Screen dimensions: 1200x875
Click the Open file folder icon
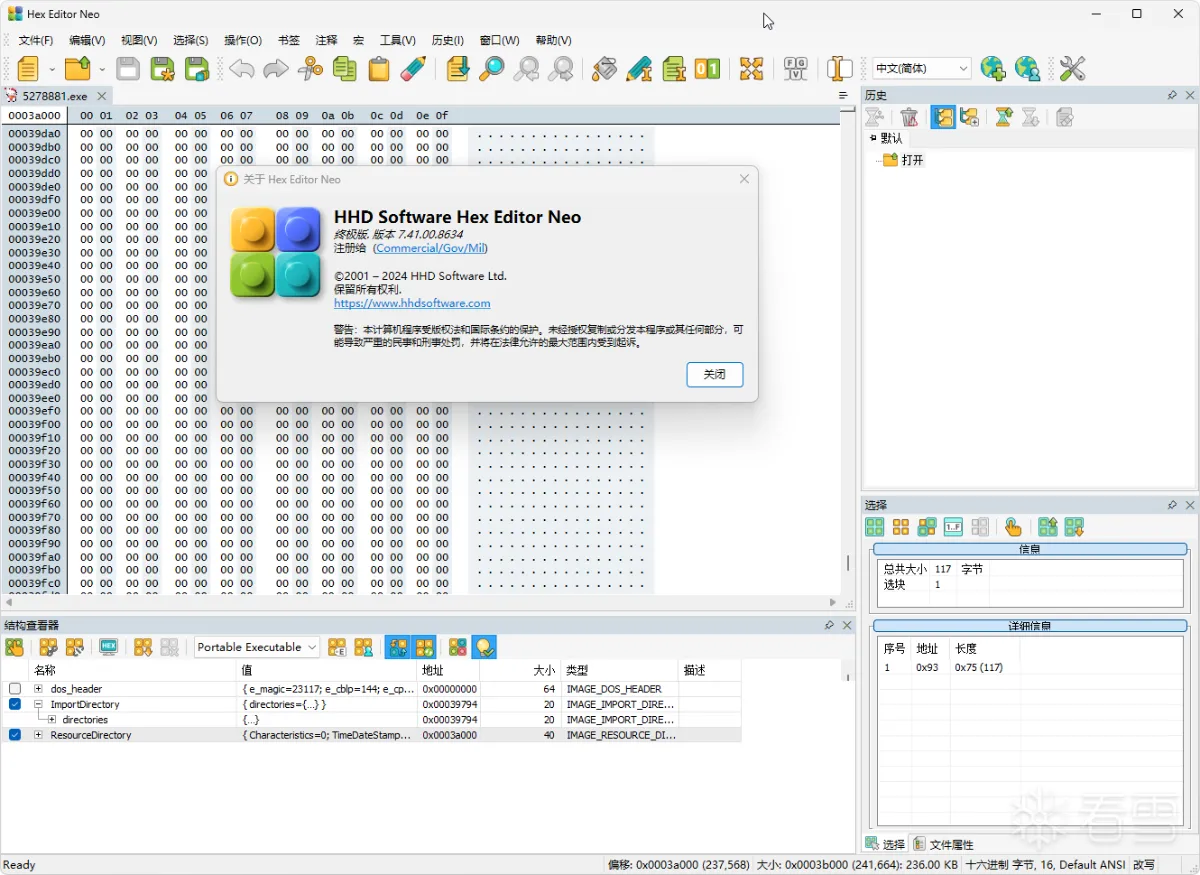pyautogui.click(x=77, y=69)
